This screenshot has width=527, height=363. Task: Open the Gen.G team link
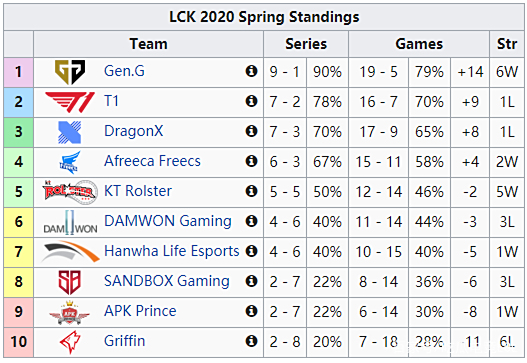124,71
